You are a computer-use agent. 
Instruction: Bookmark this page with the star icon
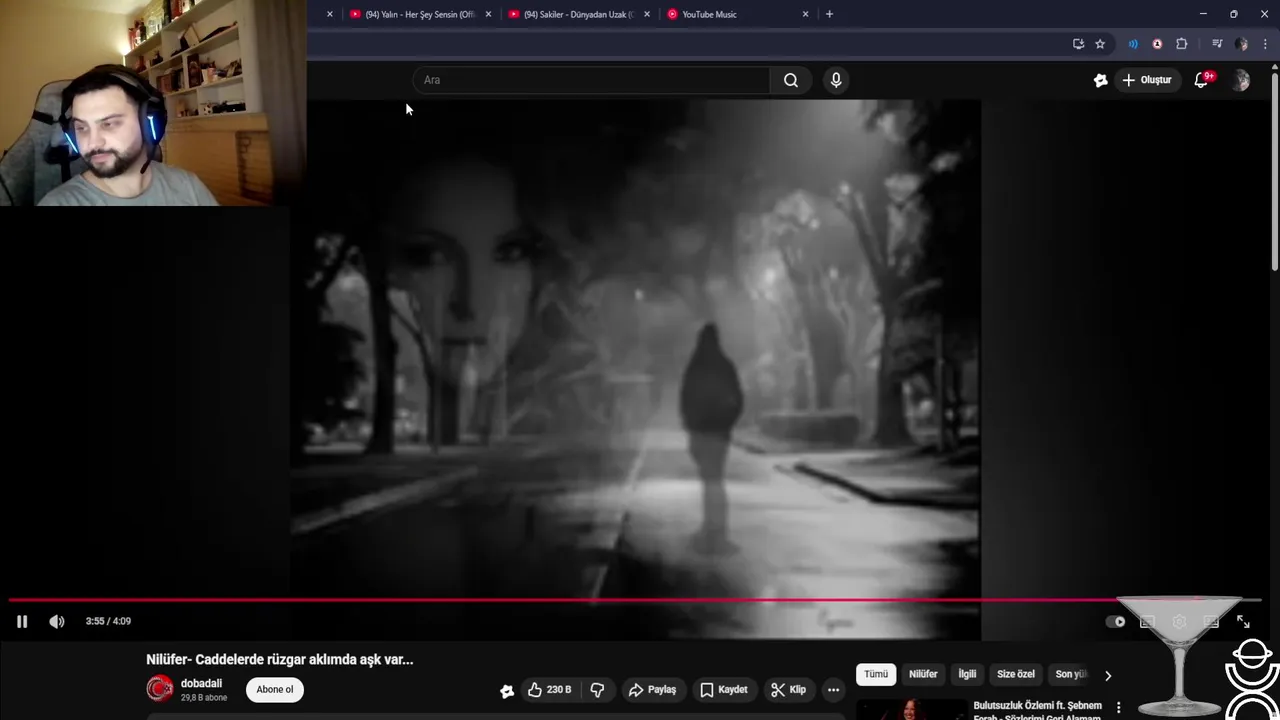1100,44
